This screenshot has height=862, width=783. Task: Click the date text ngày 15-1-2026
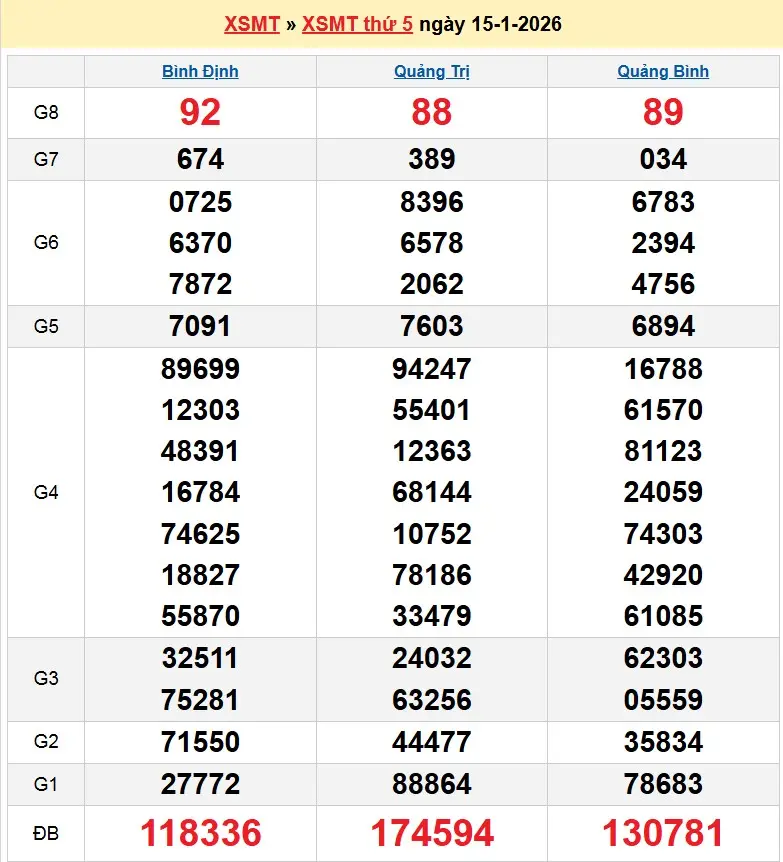click(490, 24)
